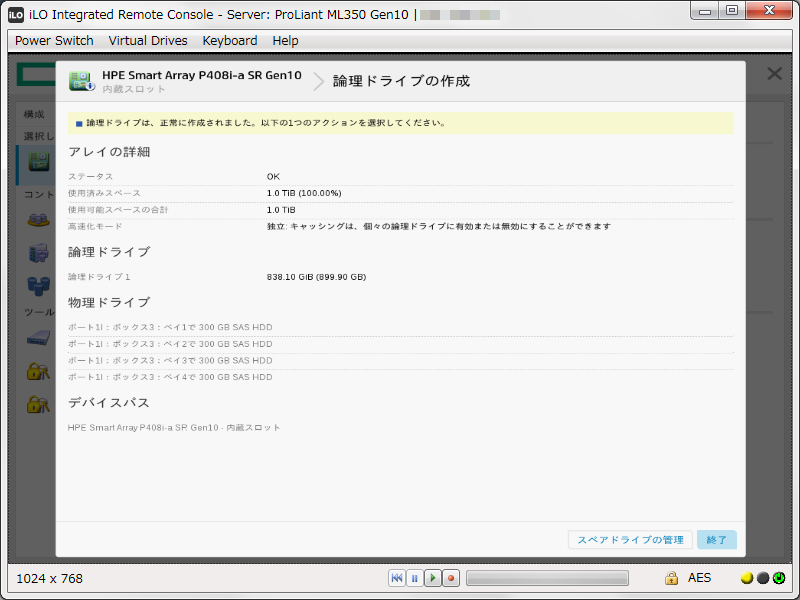This screenshot has height=600, width=800.
Task: Close the logical drive creation dialog
Action: pos(775,73)
